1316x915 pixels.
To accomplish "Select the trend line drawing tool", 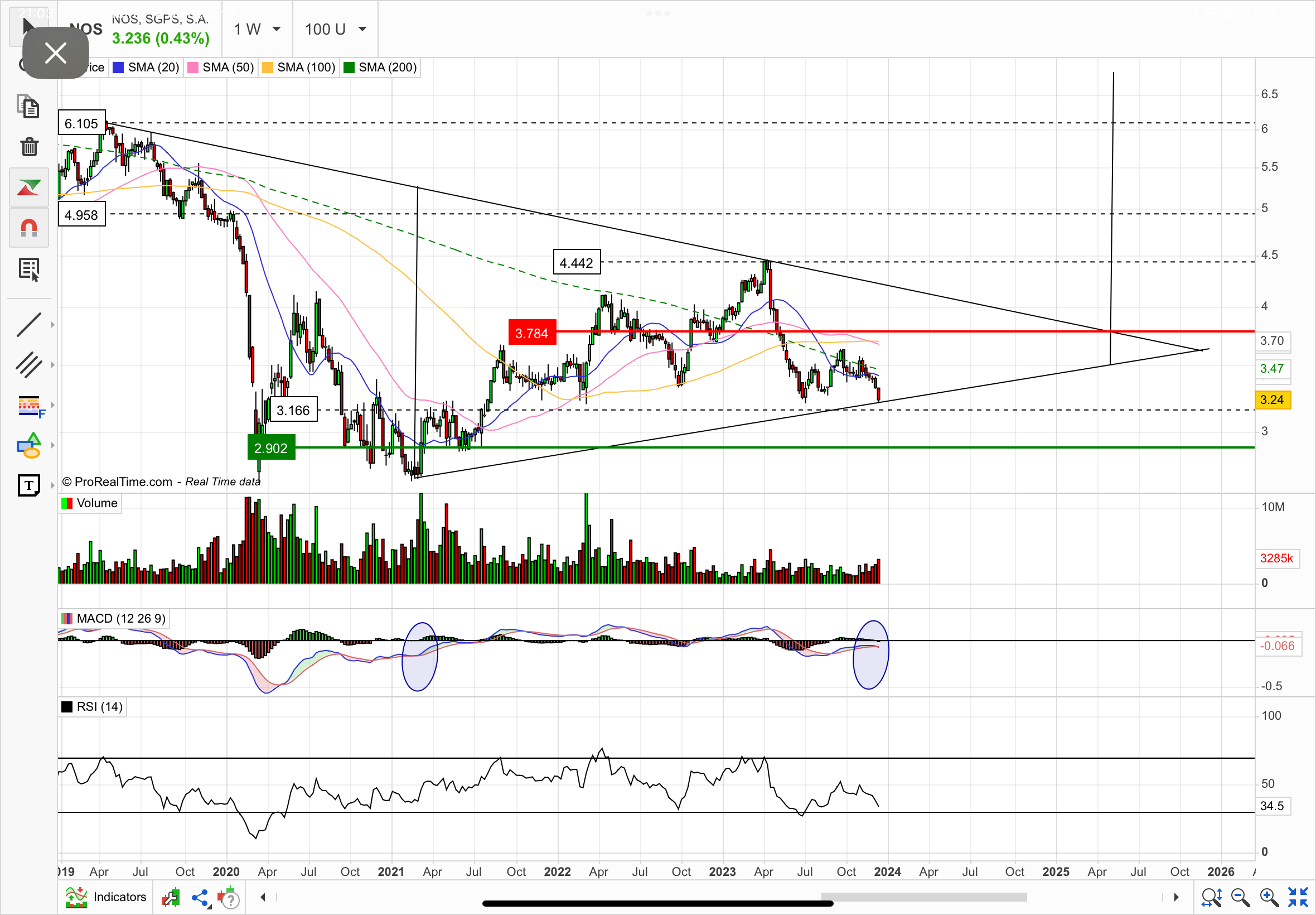I will (x=28, y=325).
